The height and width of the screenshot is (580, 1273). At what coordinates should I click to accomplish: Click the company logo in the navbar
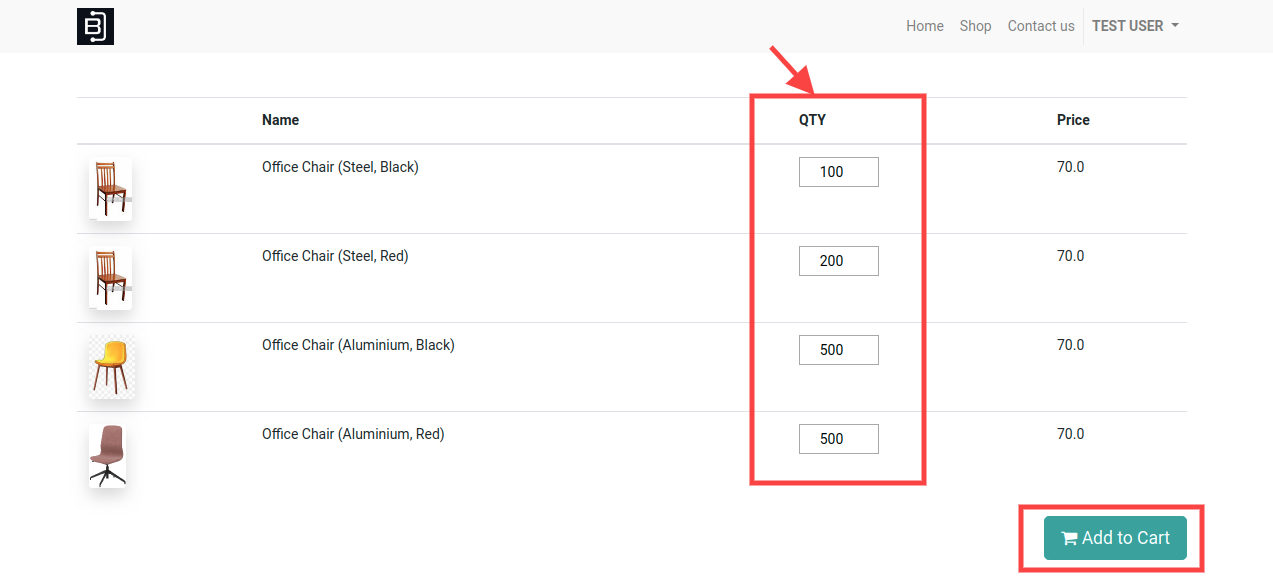[95, 26]
